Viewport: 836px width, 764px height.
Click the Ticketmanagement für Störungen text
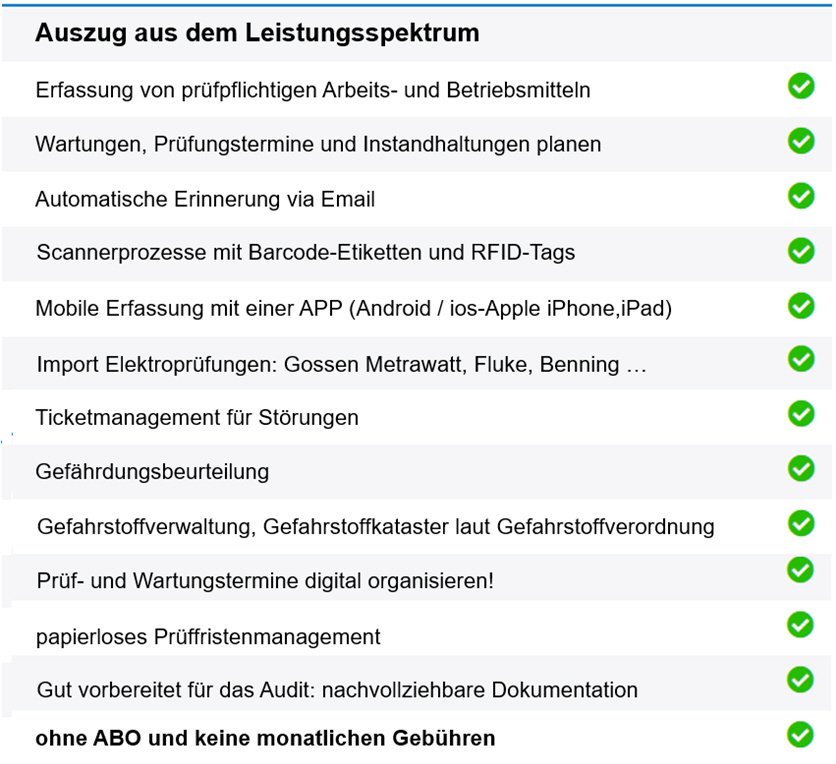coord(197,417)
